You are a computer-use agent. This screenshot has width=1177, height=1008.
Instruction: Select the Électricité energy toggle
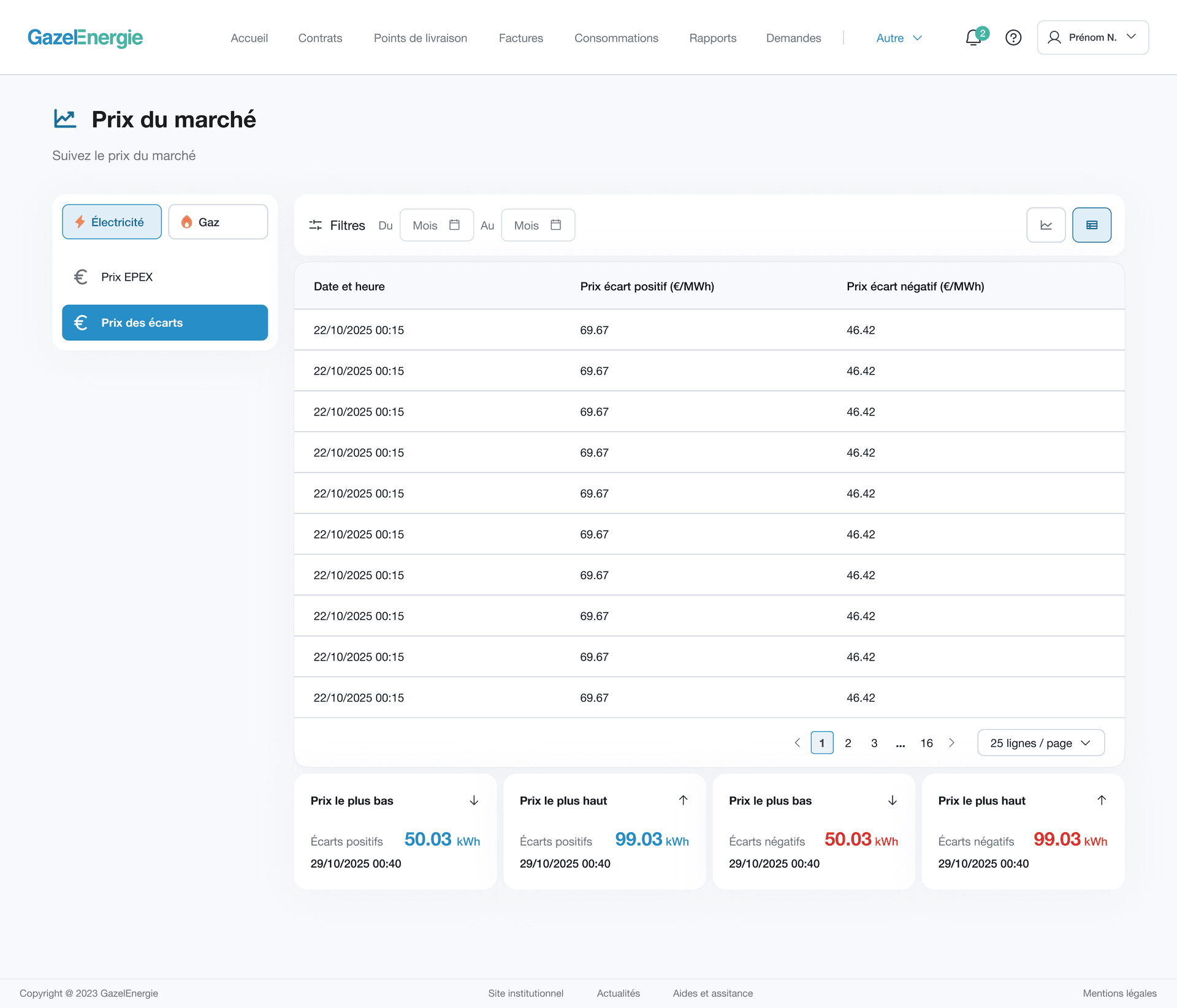[112, 222]
